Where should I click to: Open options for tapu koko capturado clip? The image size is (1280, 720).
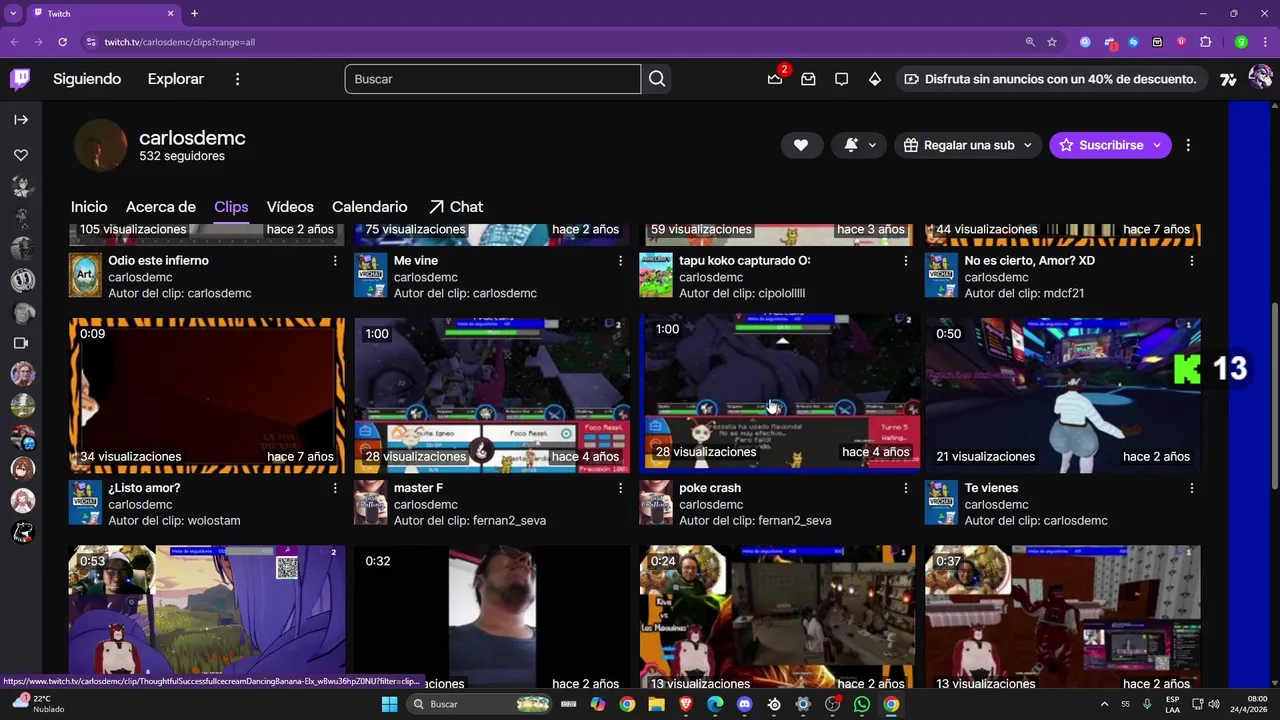click(x=906, y=261)
